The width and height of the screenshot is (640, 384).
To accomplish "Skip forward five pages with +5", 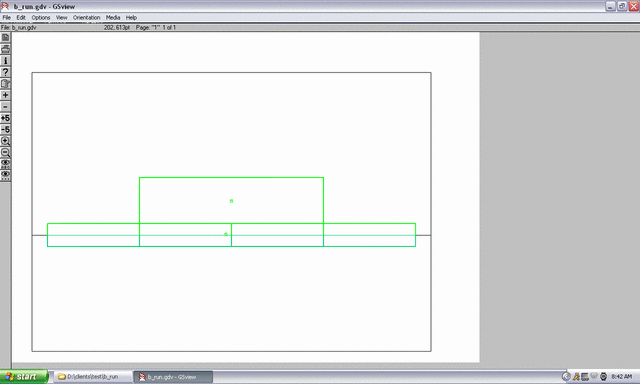I will click(5, 118).
